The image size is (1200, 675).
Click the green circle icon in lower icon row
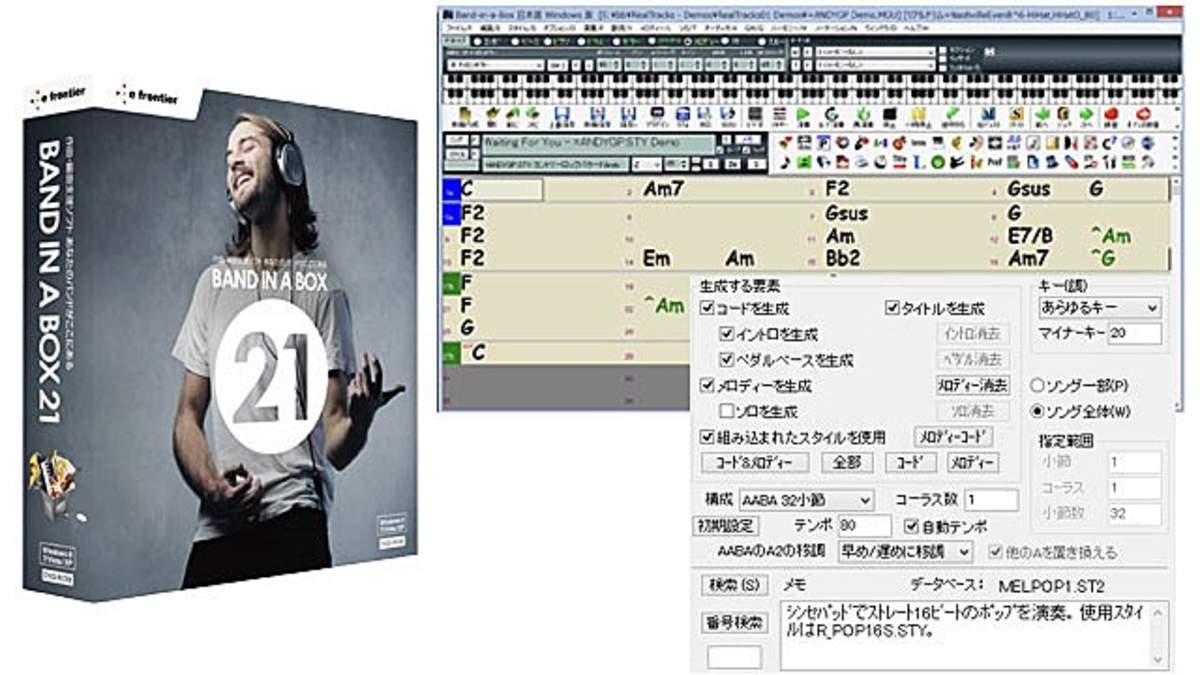click(x=938, y=161)
